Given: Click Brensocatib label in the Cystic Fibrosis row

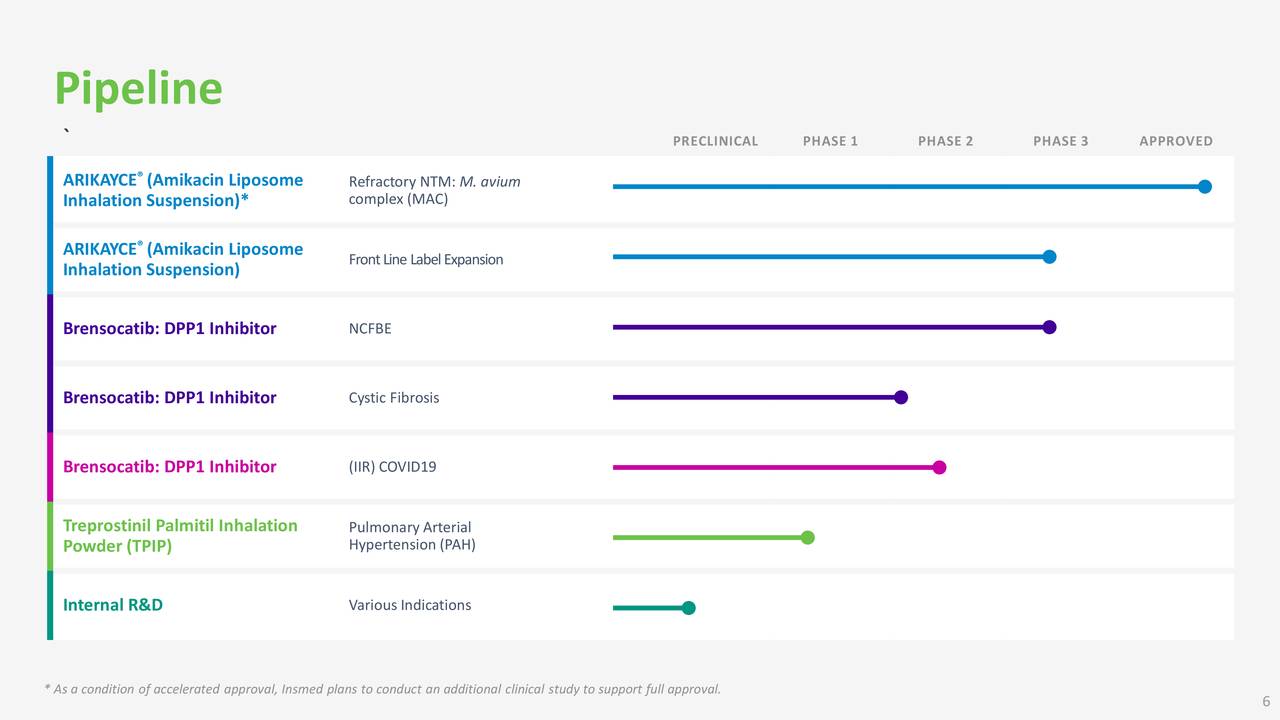Looking at the screenshot, I should pos(169,397).
